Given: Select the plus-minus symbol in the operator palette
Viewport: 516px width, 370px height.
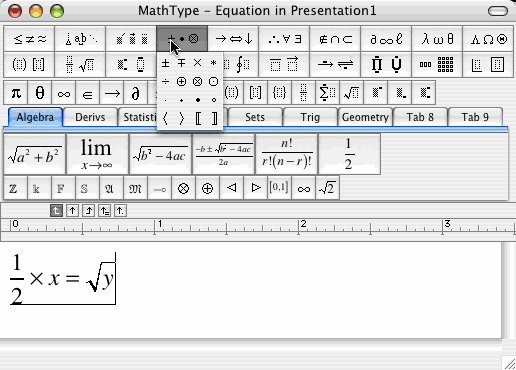Looking at the screenshot, I should pos(165,63).
